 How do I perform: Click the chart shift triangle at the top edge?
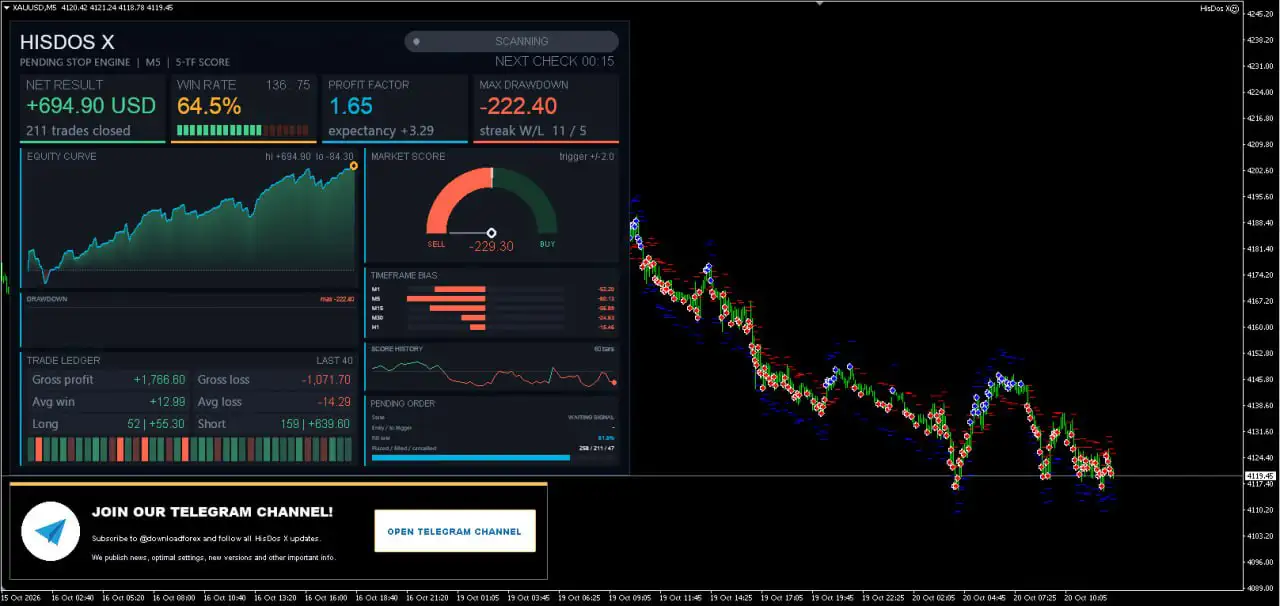[820, 4]
